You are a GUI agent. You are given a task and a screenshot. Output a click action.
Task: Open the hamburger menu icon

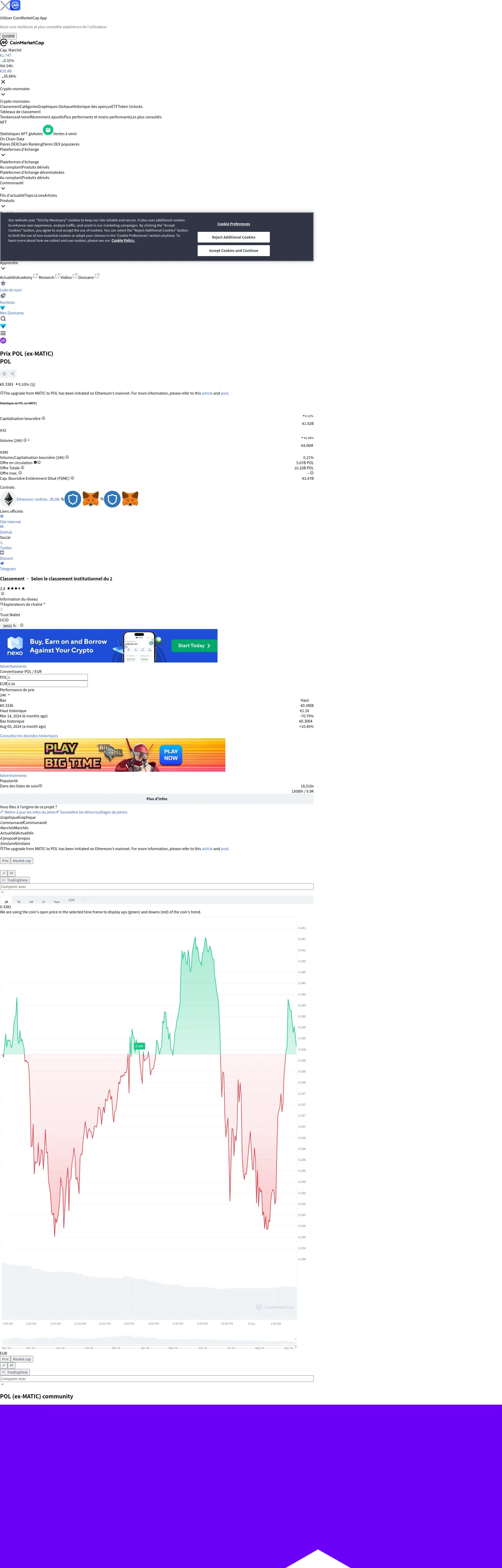(3, 333)
